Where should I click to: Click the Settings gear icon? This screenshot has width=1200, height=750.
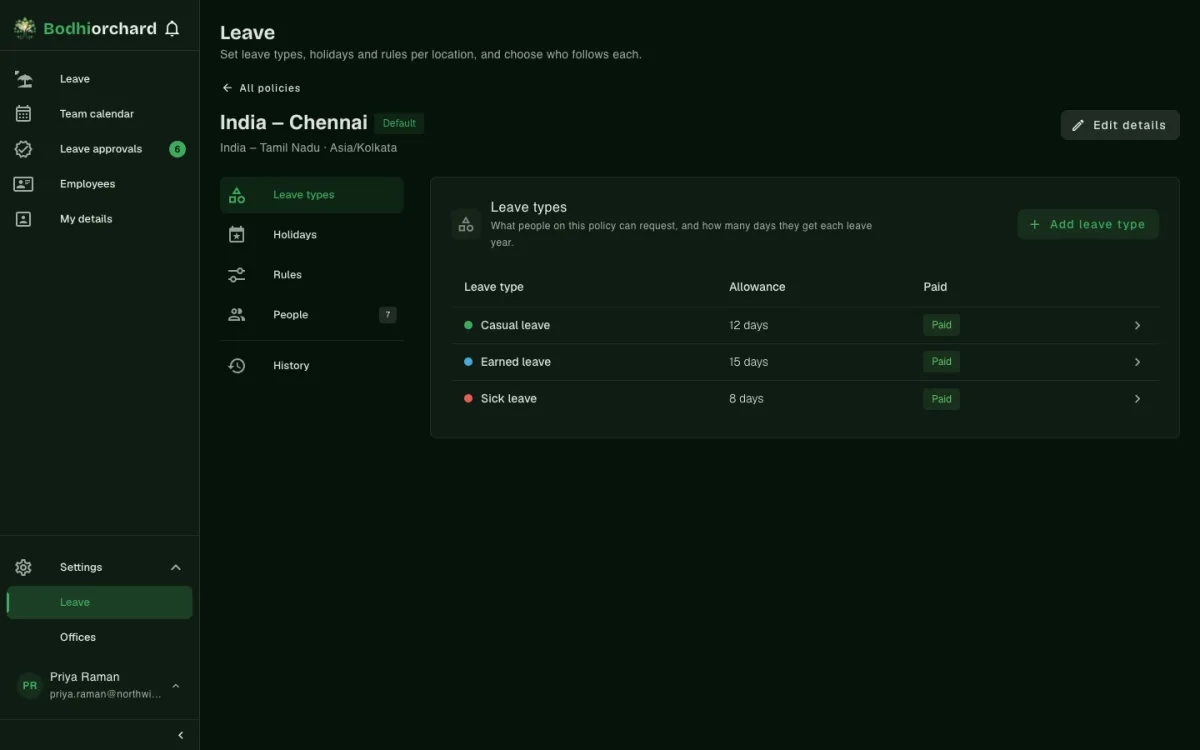click(24, 567)
